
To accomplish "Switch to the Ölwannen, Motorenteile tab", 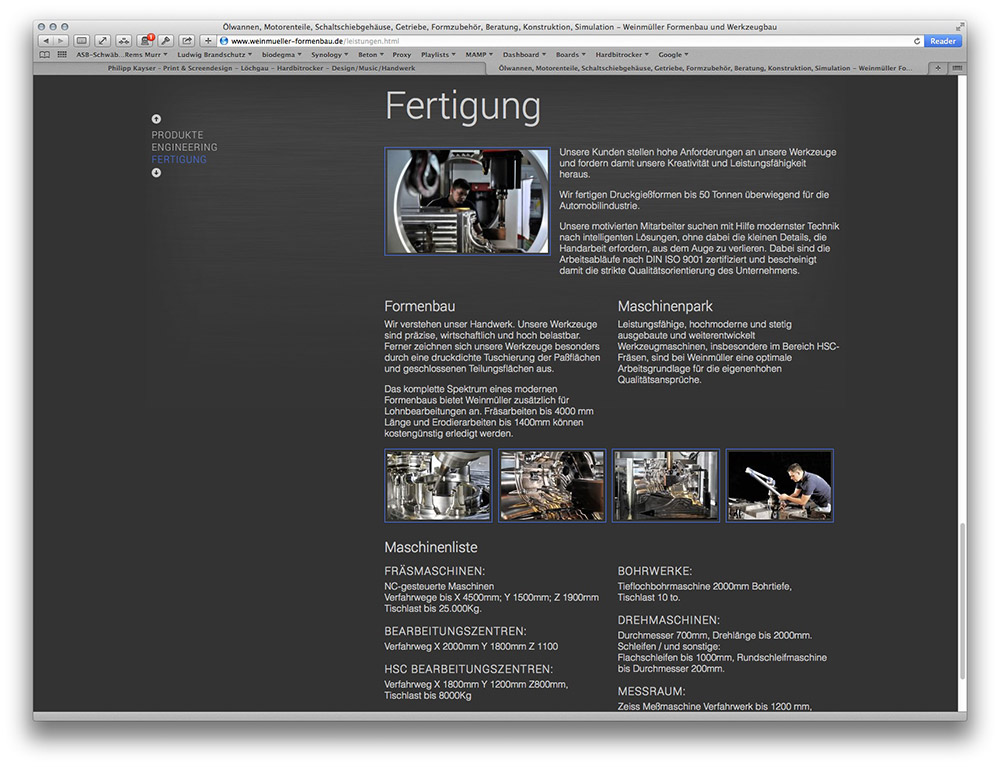I will click(x=705, y=68).
